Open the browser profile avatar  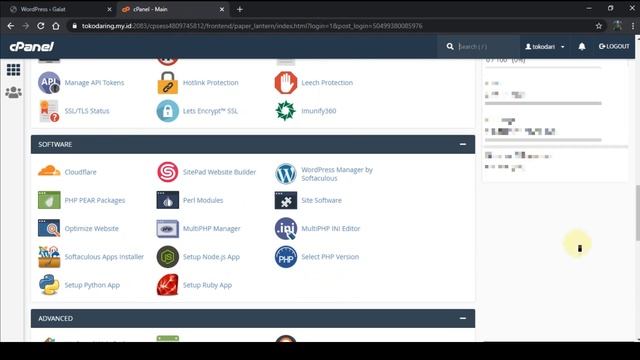point(617,26)
